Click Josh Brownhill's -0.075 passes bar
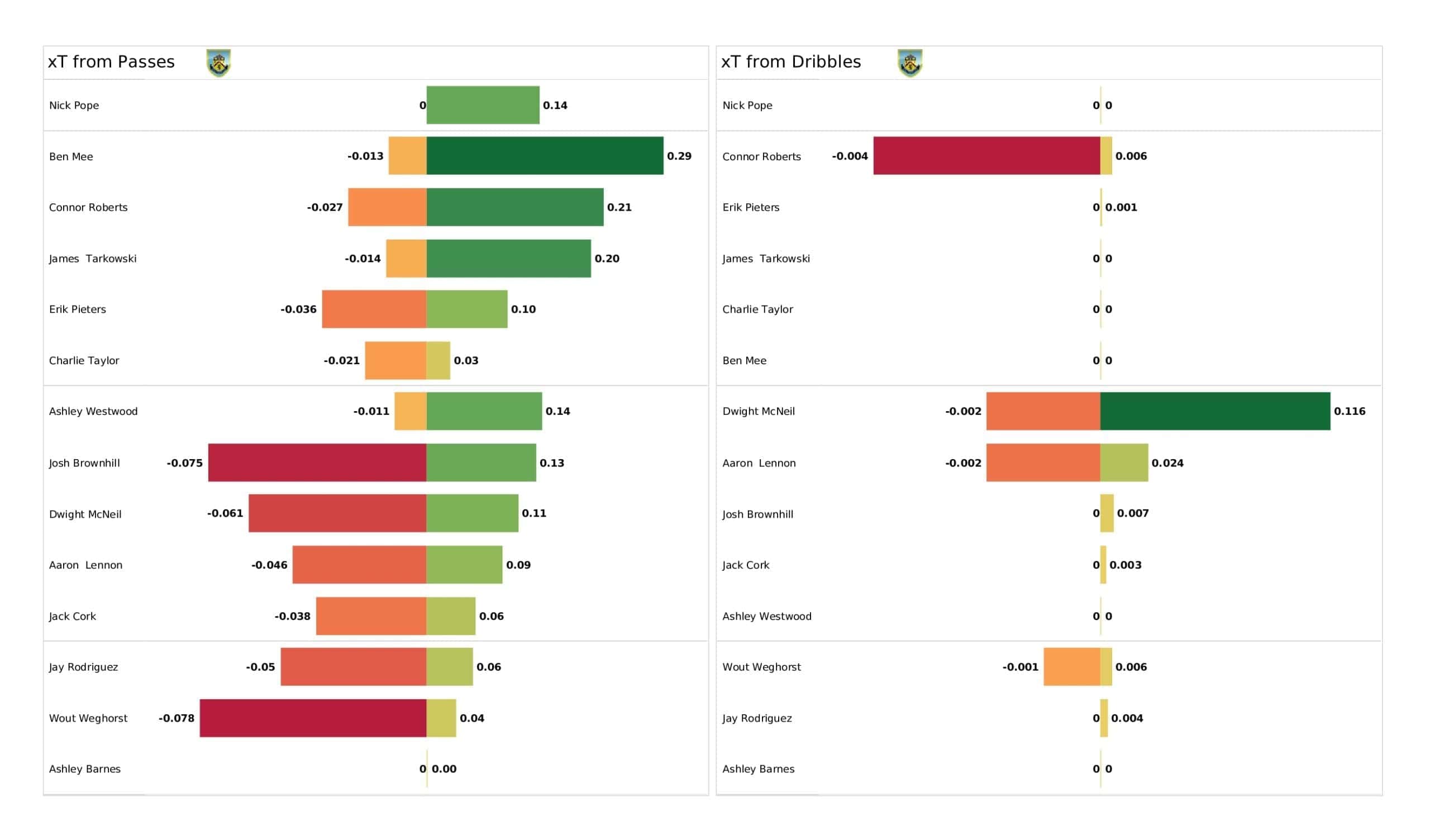1430x840 pixels. pyautogui.click(x=317, y=462)
